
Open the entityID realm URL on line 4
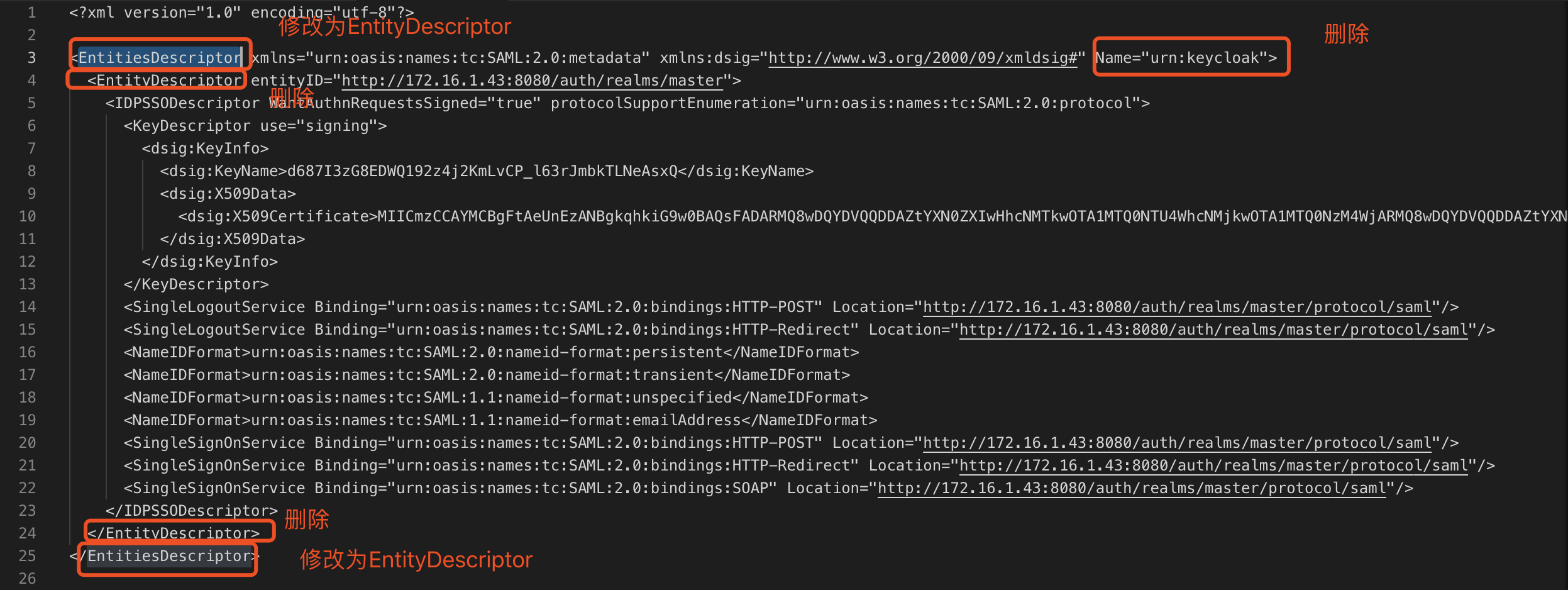[x=532, y=81]
